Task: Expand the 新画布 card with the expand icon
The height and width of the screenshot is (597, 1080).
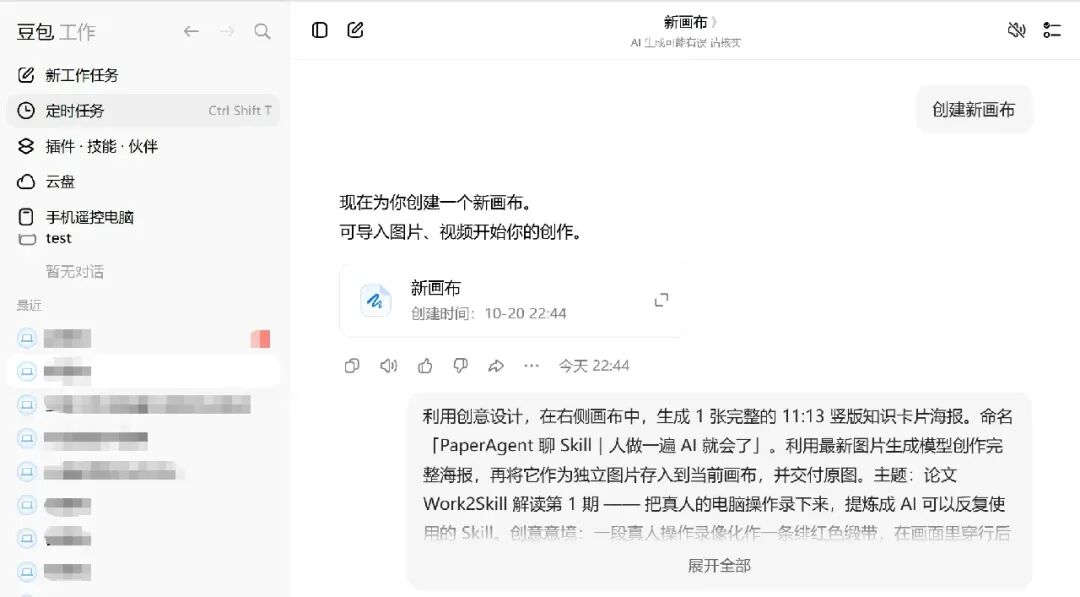Action: click(661, 300)
